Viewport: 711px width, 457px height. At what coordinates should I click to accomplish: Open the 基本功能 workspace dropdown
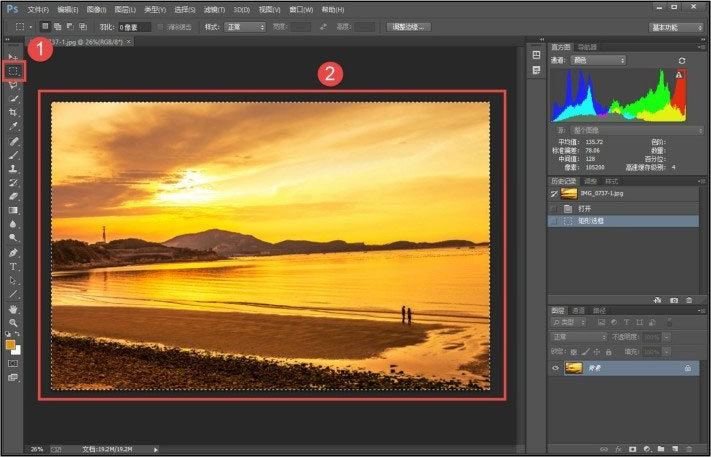coord(676,27)
